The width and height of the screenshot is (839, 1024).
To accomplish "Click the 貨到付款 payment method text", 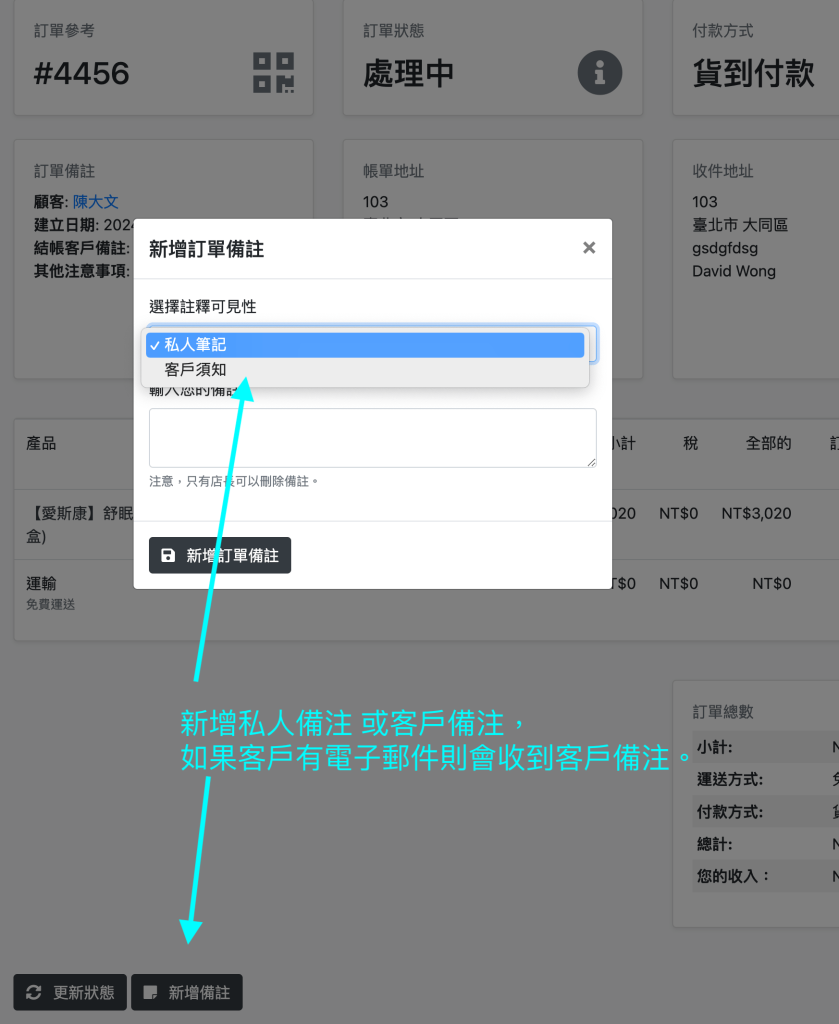I will point(753,74).
